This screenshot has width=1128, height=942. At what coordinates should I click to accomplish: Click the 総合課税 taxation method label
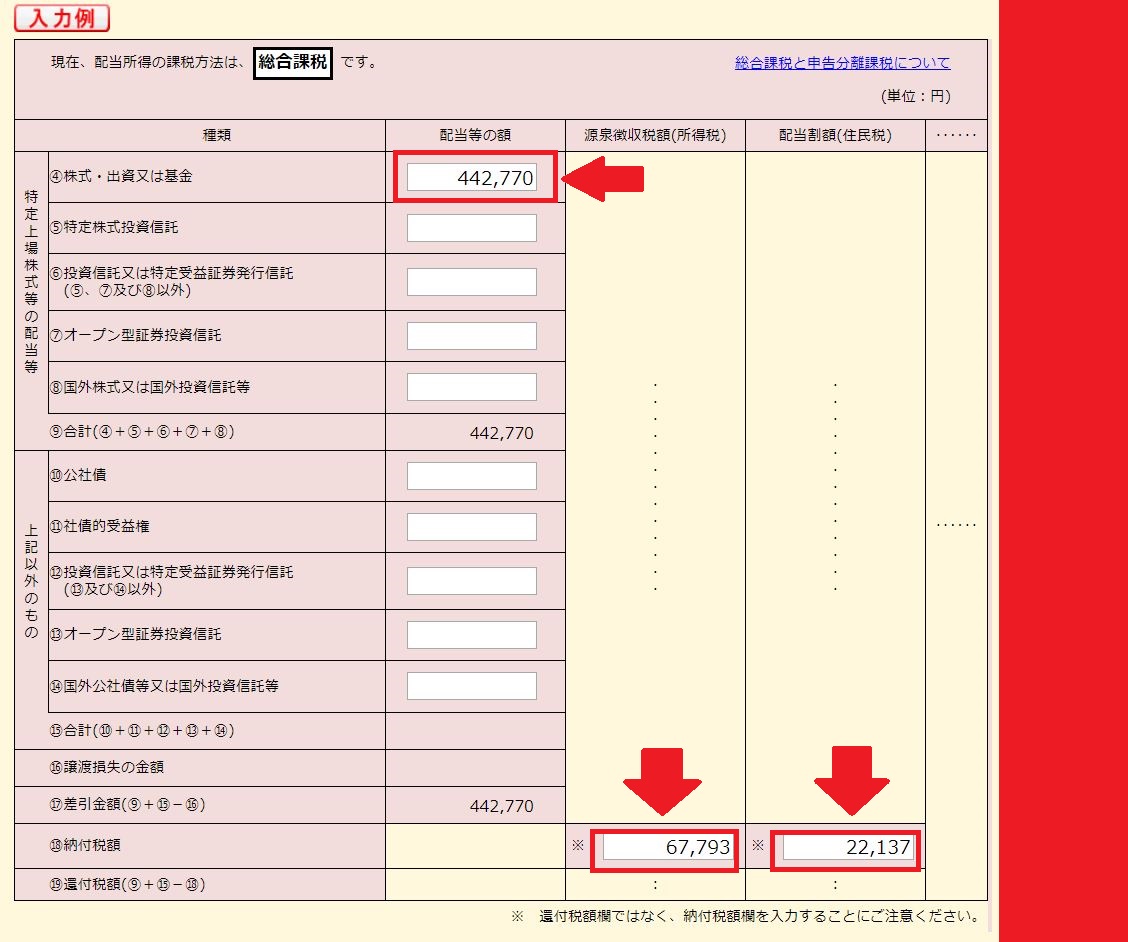pyautogui.click(x=293, y=63)
